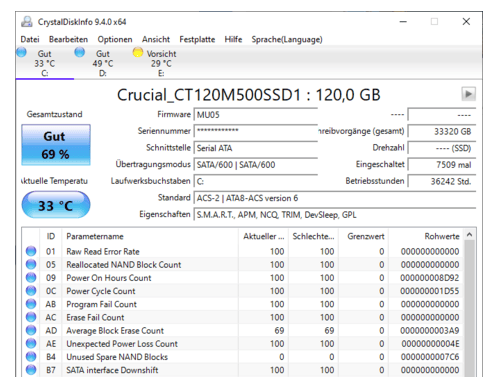500x377 pixels.
Task: Switch to the Gut 33 °C C: drive tab
Action: click(x=45, y=63)
